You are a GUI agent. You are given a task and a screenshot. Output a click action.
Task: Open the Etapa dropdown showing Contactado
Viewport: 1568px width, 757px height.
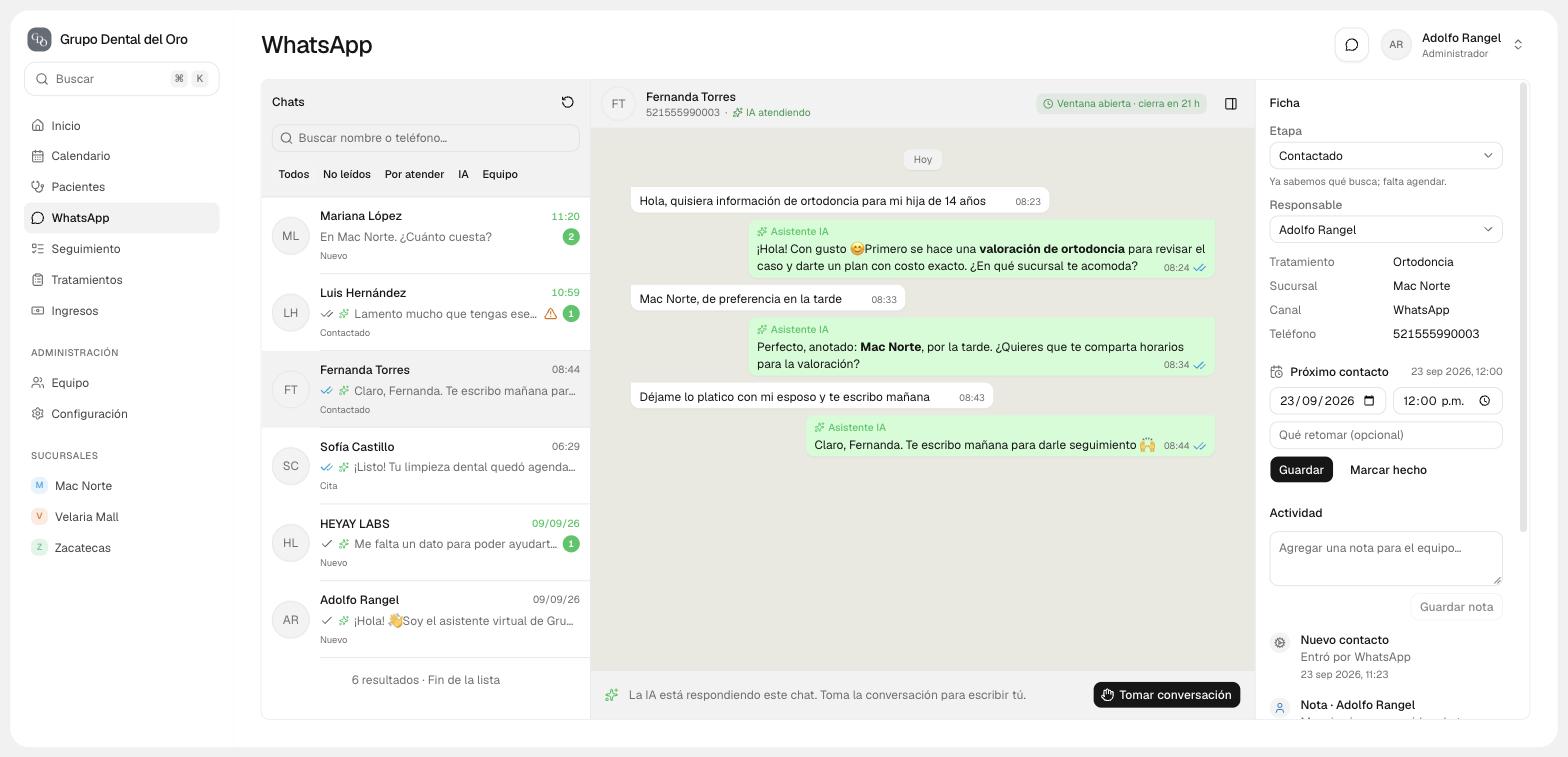(1385, 156)
